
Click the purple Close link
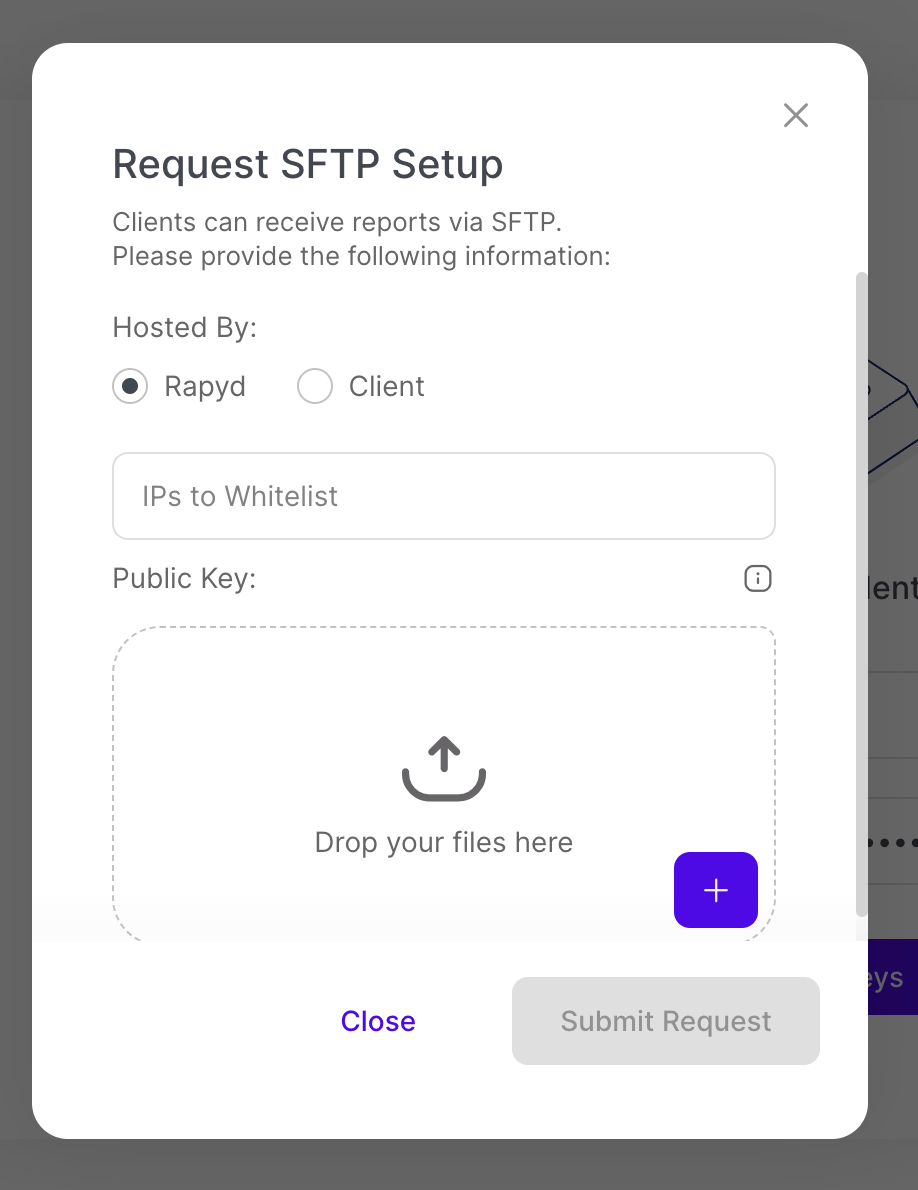click(378, 1021)
